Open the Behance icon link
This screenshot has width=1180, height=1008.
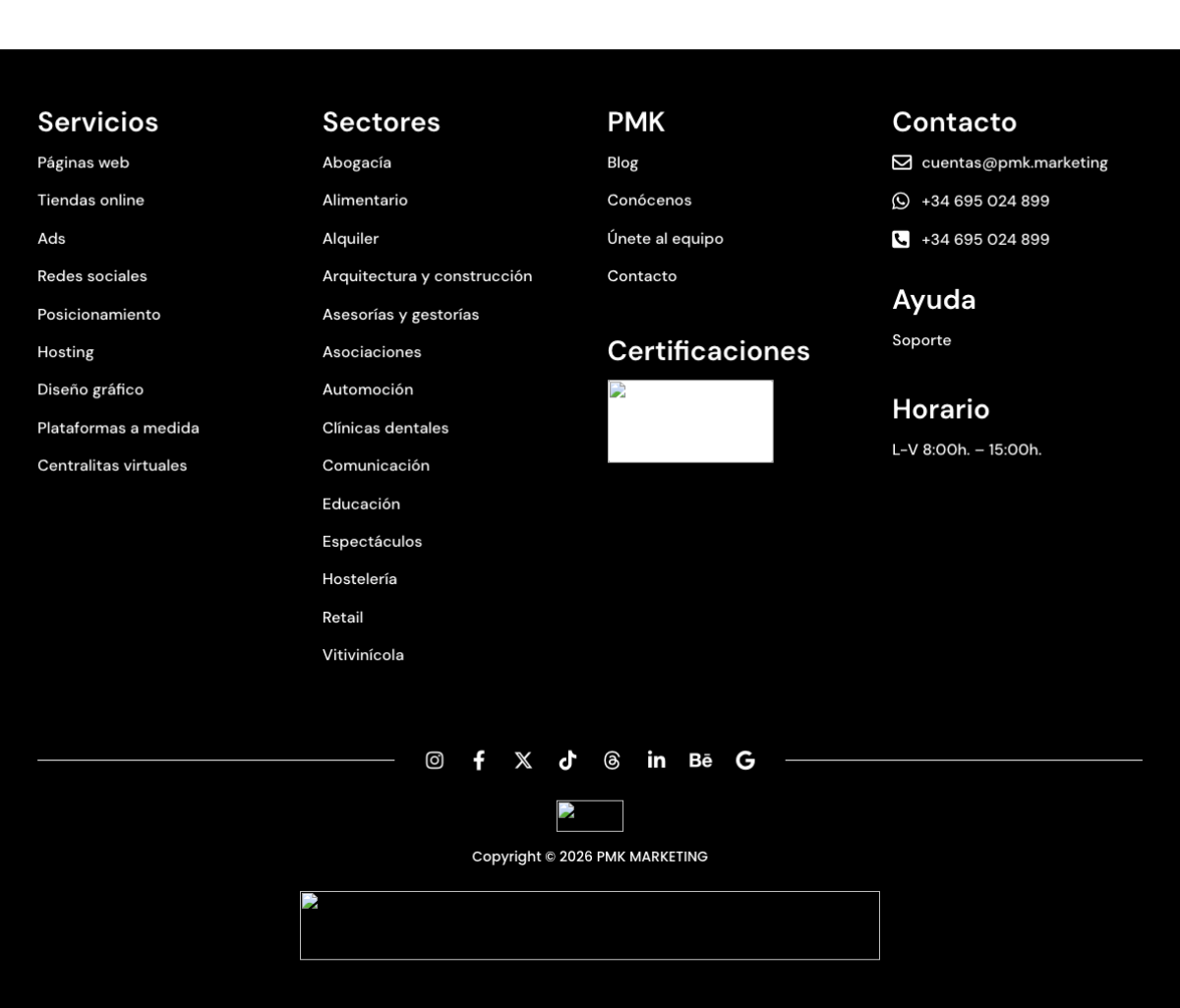[x=700, y=760]
